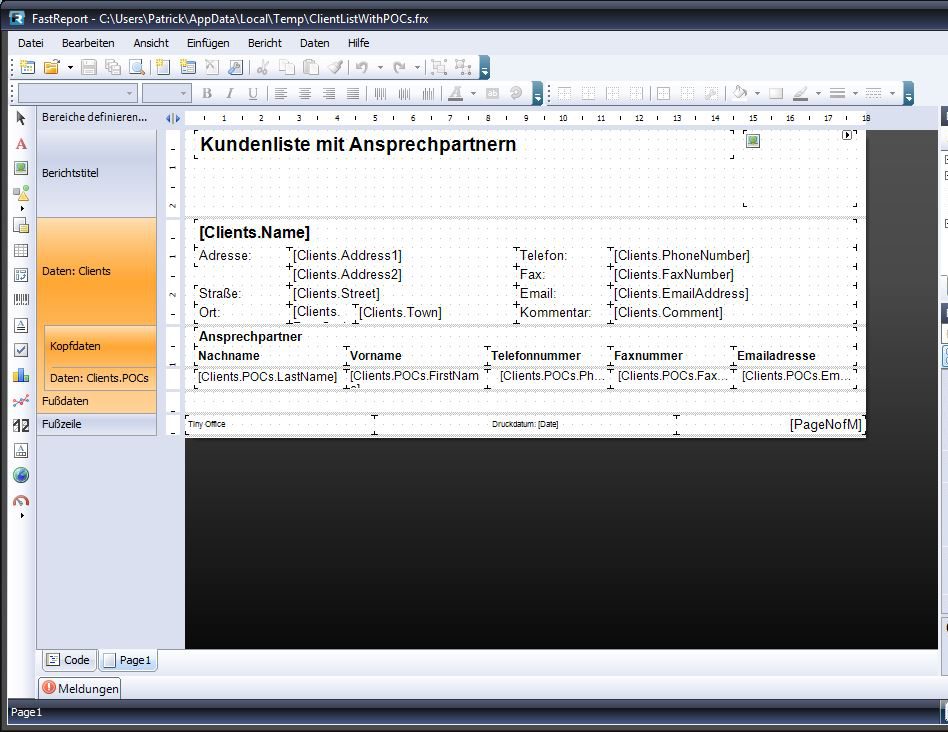Expand the undo history dropdown

pos(380,67)
